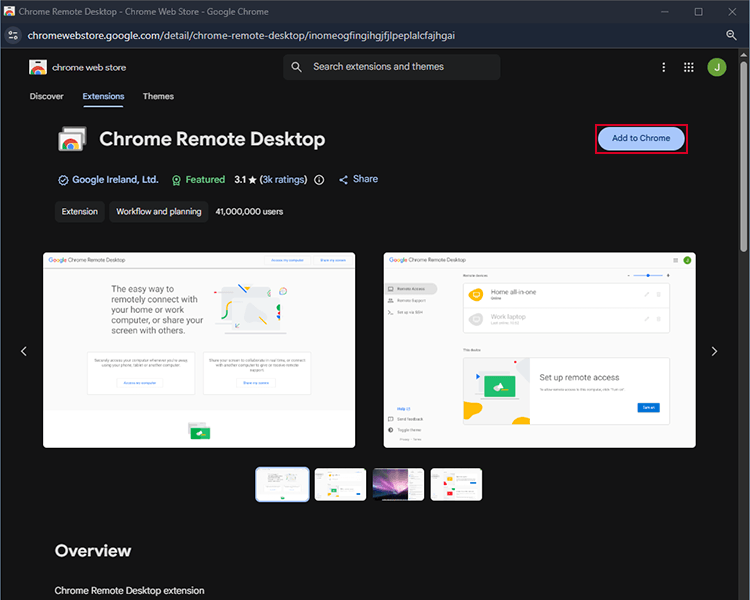The height and width of the screenshot is (600, 750).
Task: Switch to the Themes tab
Action: click(158, 96)
